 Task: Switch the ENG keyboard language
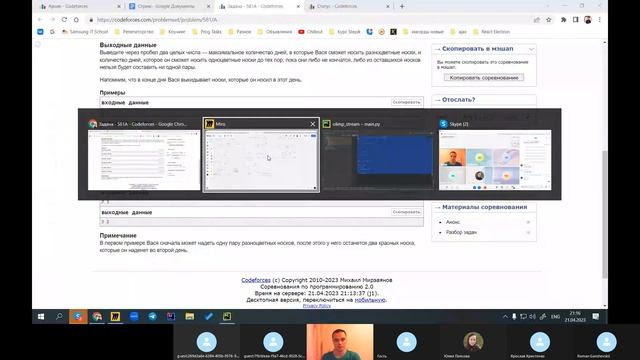click(556, 316)
